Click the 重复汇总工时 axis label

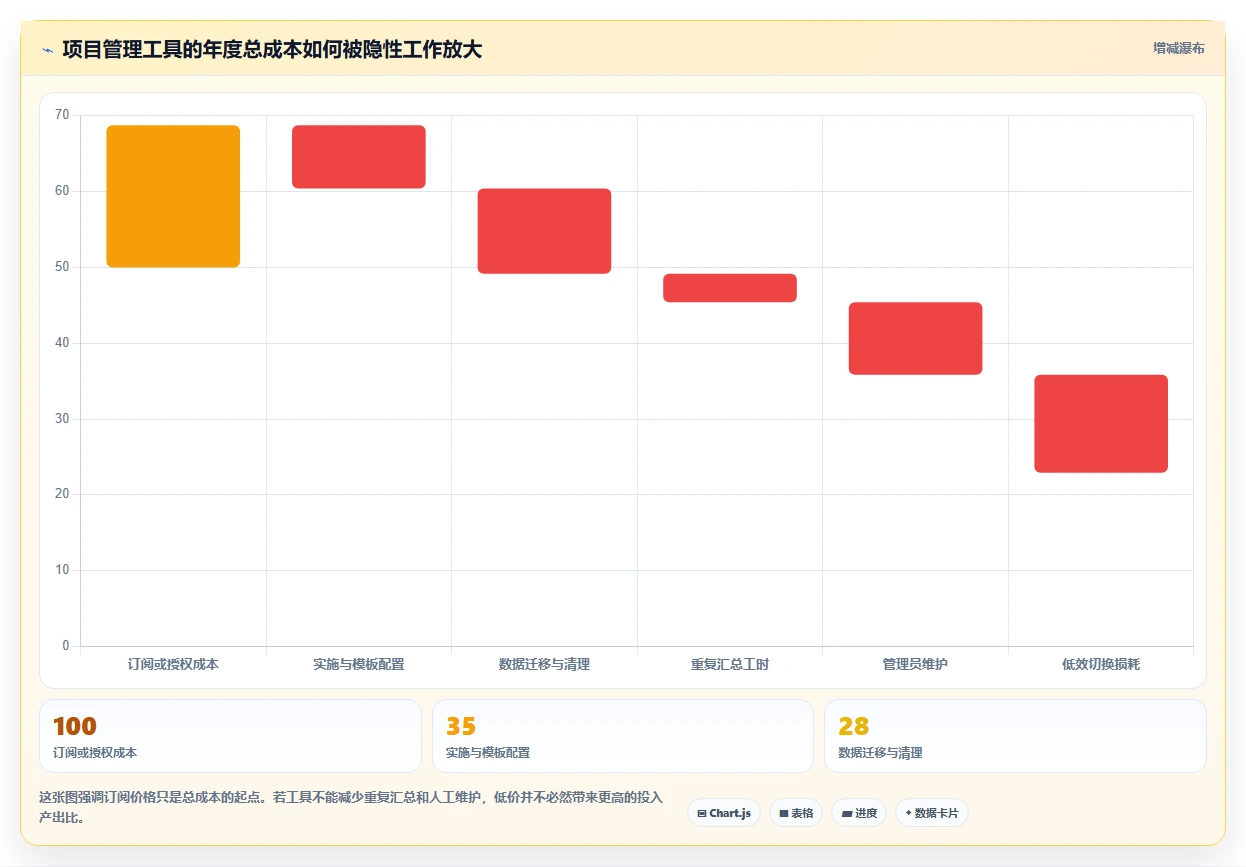pyautogui.click(x=730, y=664)
